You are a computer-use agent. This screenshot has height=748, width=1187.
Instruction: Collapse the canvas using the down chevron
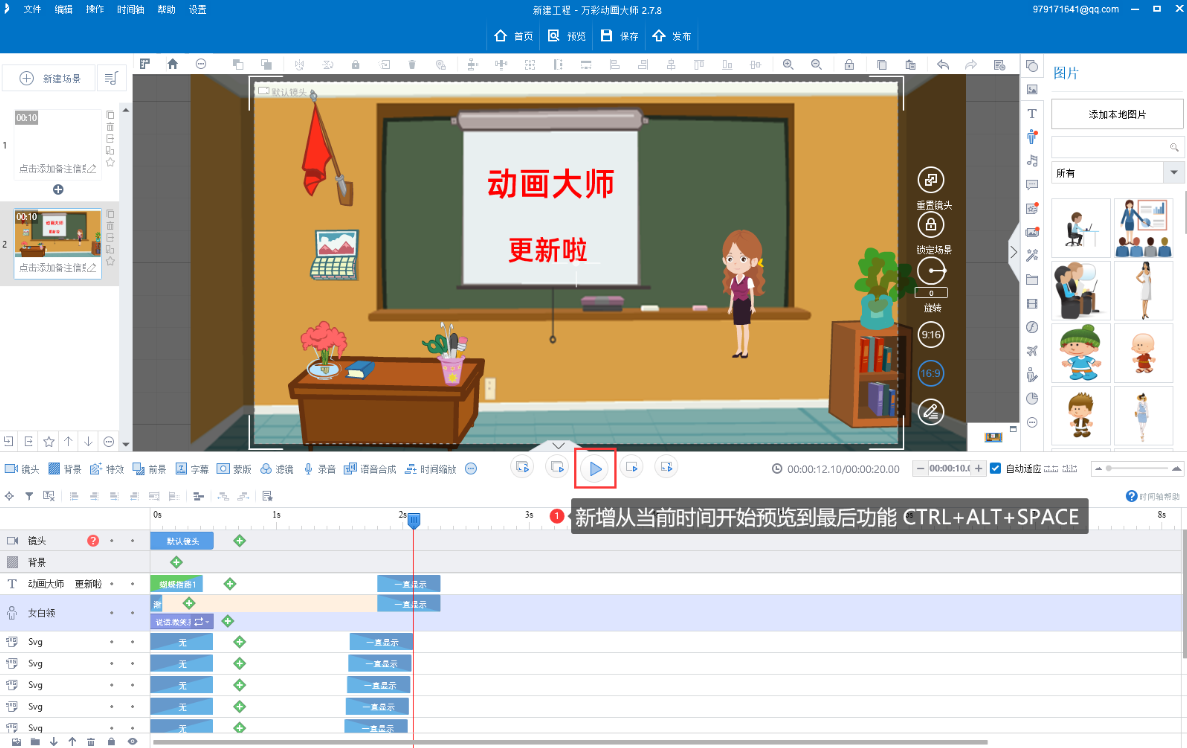558,445
